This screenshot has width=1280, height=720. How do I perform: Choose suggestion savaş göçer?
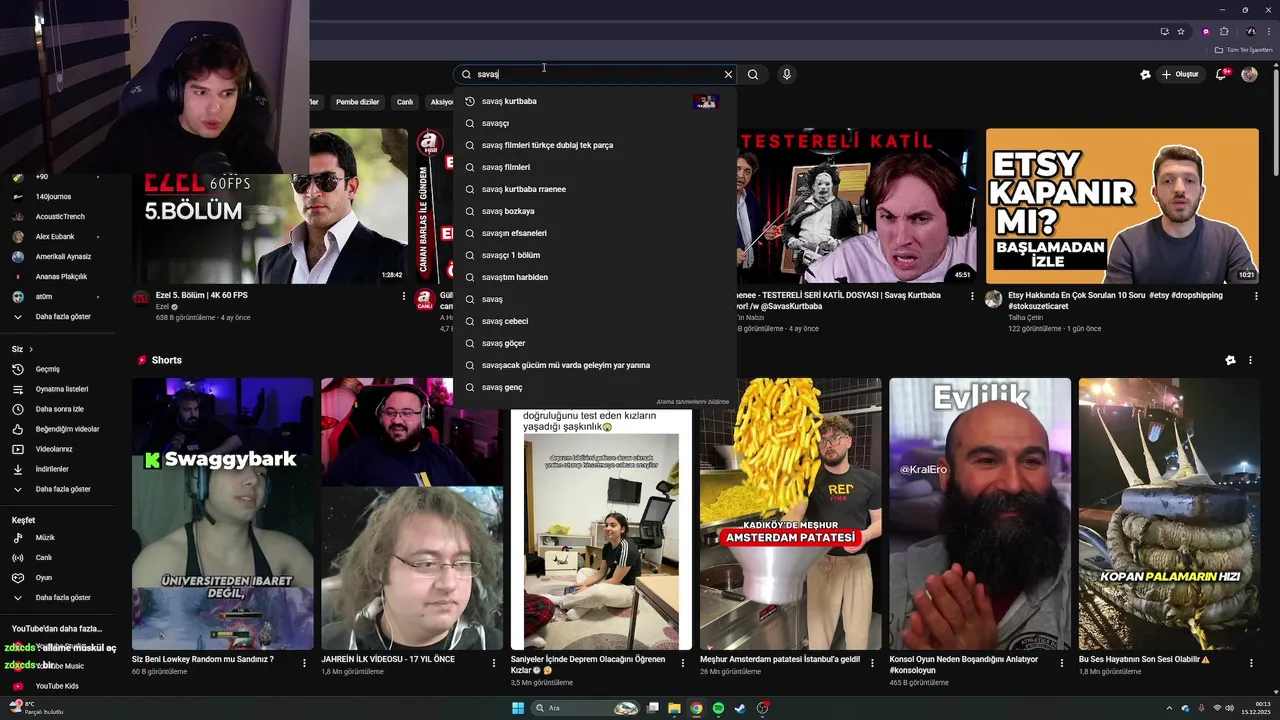click(x=594, y=343)
